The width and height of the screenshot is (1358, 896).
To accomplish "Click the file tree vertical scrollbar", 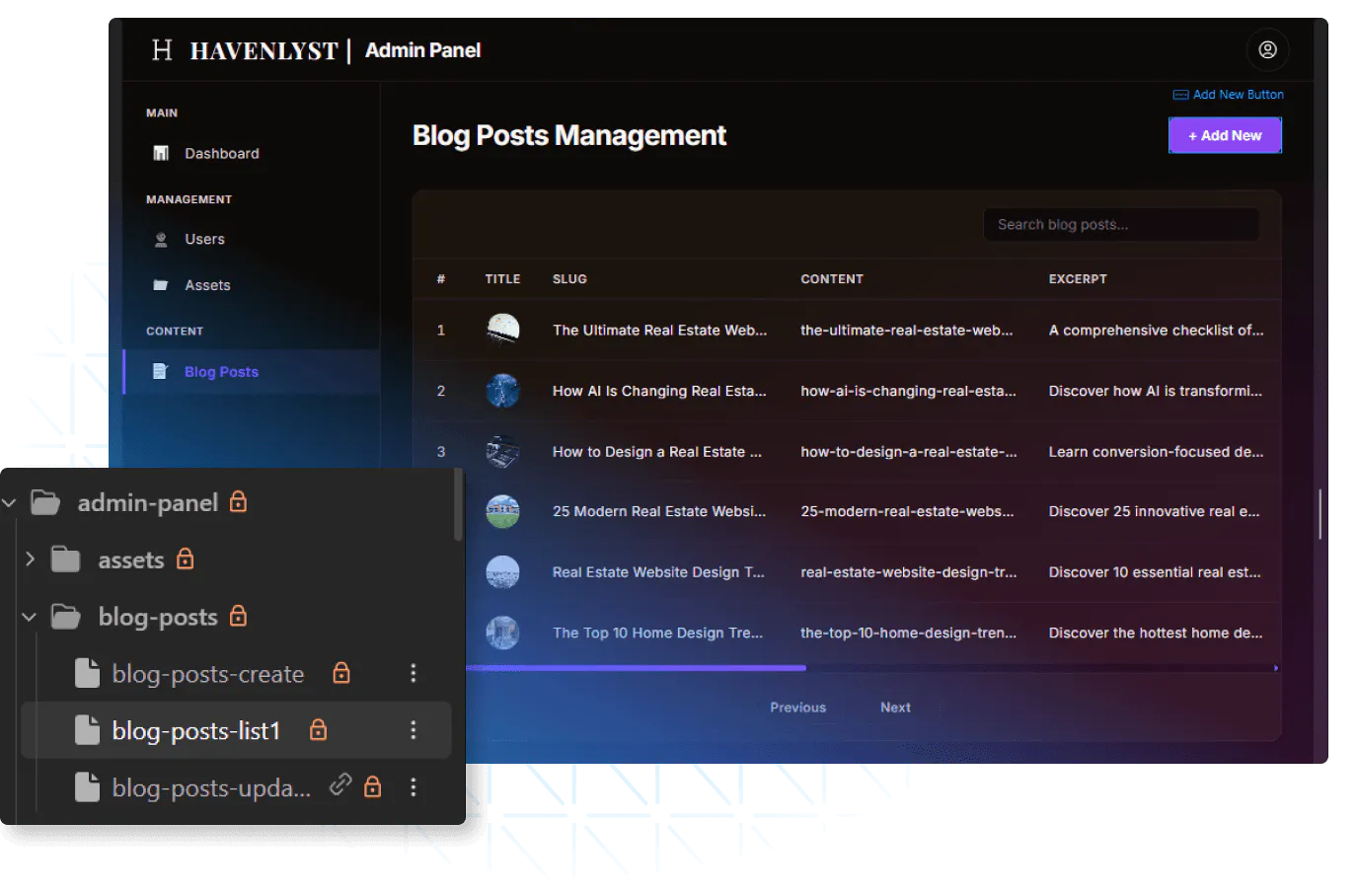I will pos(458,504).
